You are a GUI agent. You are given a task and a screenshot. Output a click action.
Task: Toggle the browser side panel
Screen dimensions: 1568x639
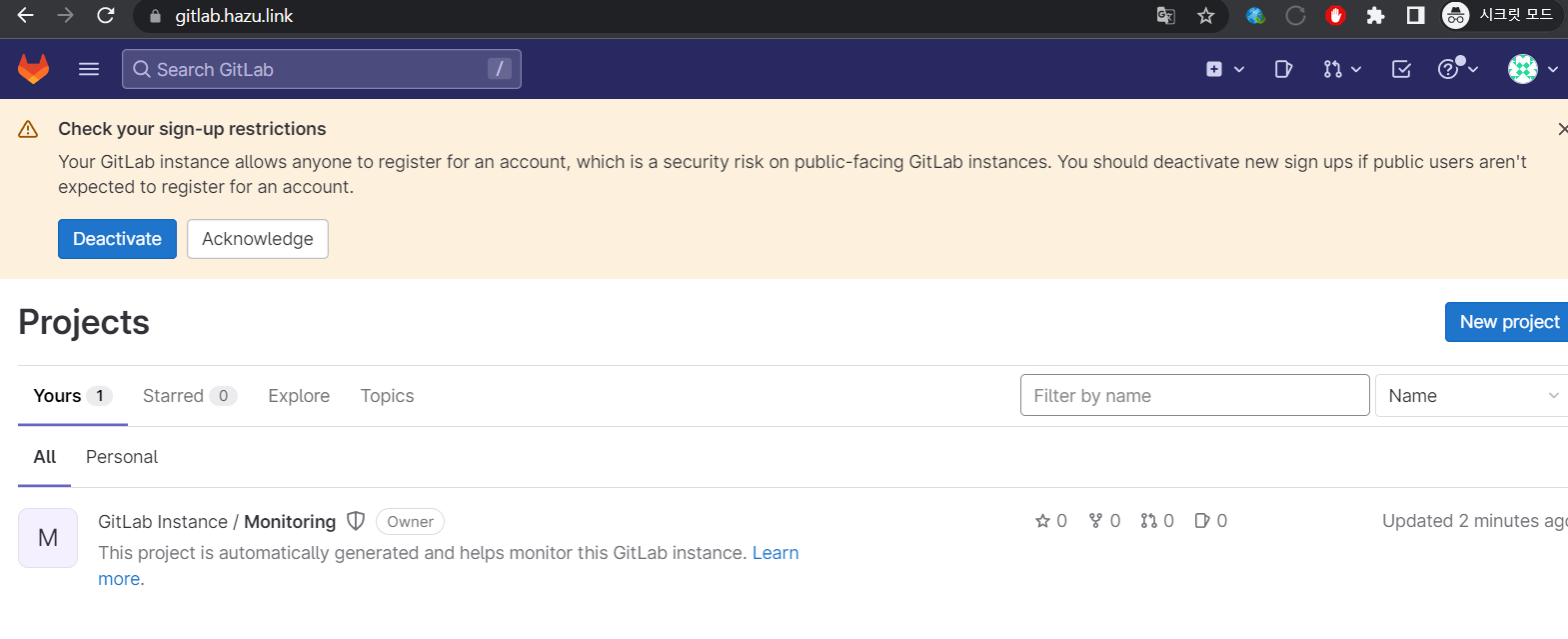(1416, 15)
